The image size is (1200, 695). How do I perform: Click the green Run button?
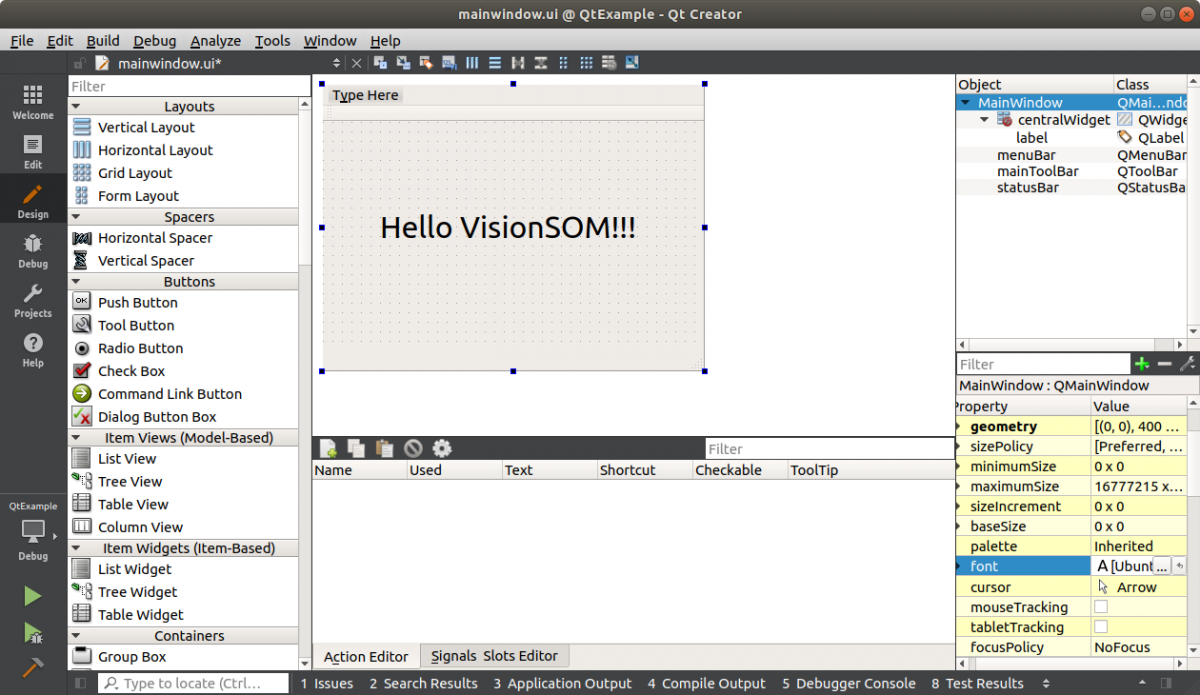point(33,596)
